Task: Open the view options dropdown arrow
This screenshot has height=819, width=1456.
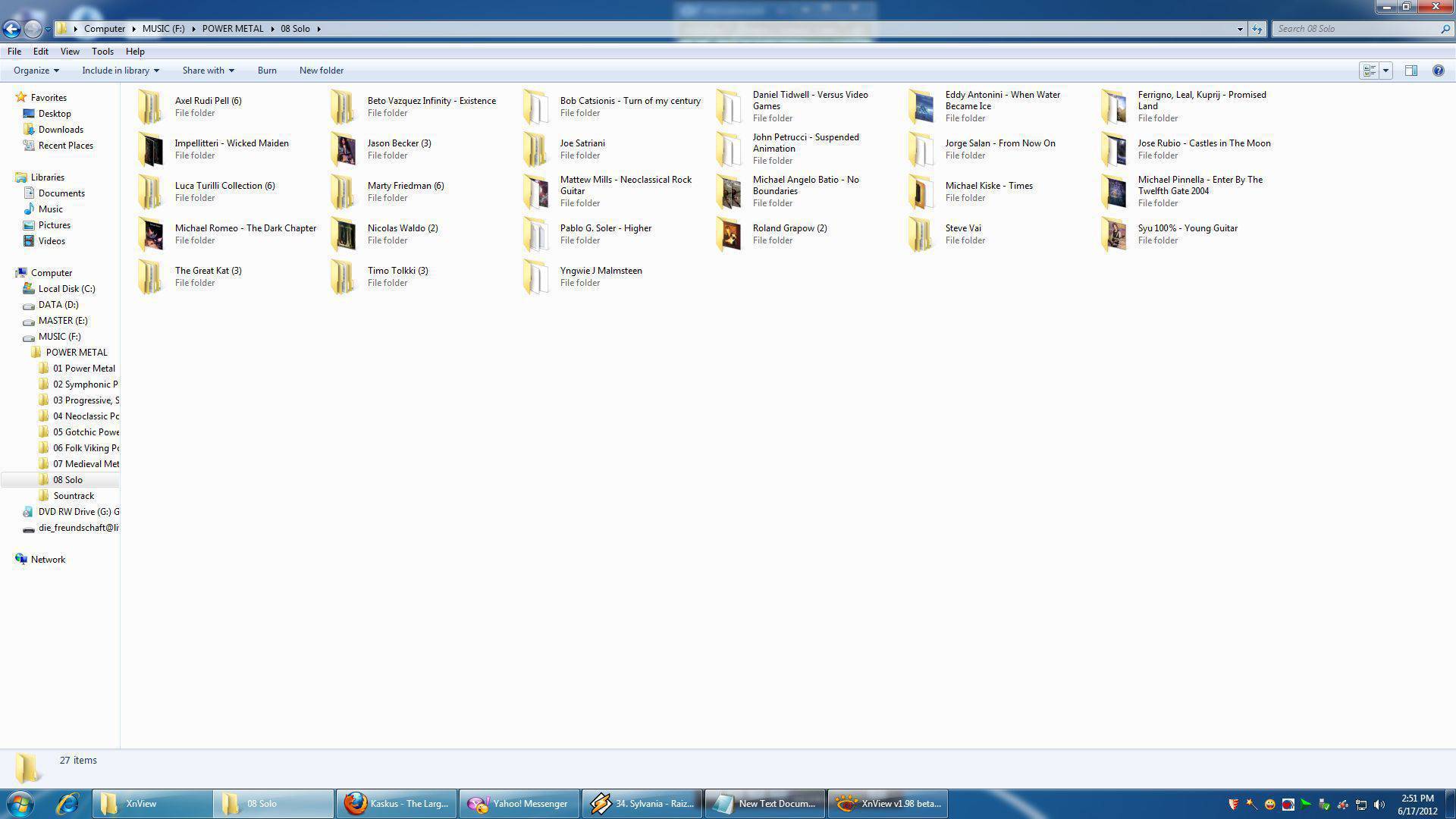Action: tap(1385, 71)
